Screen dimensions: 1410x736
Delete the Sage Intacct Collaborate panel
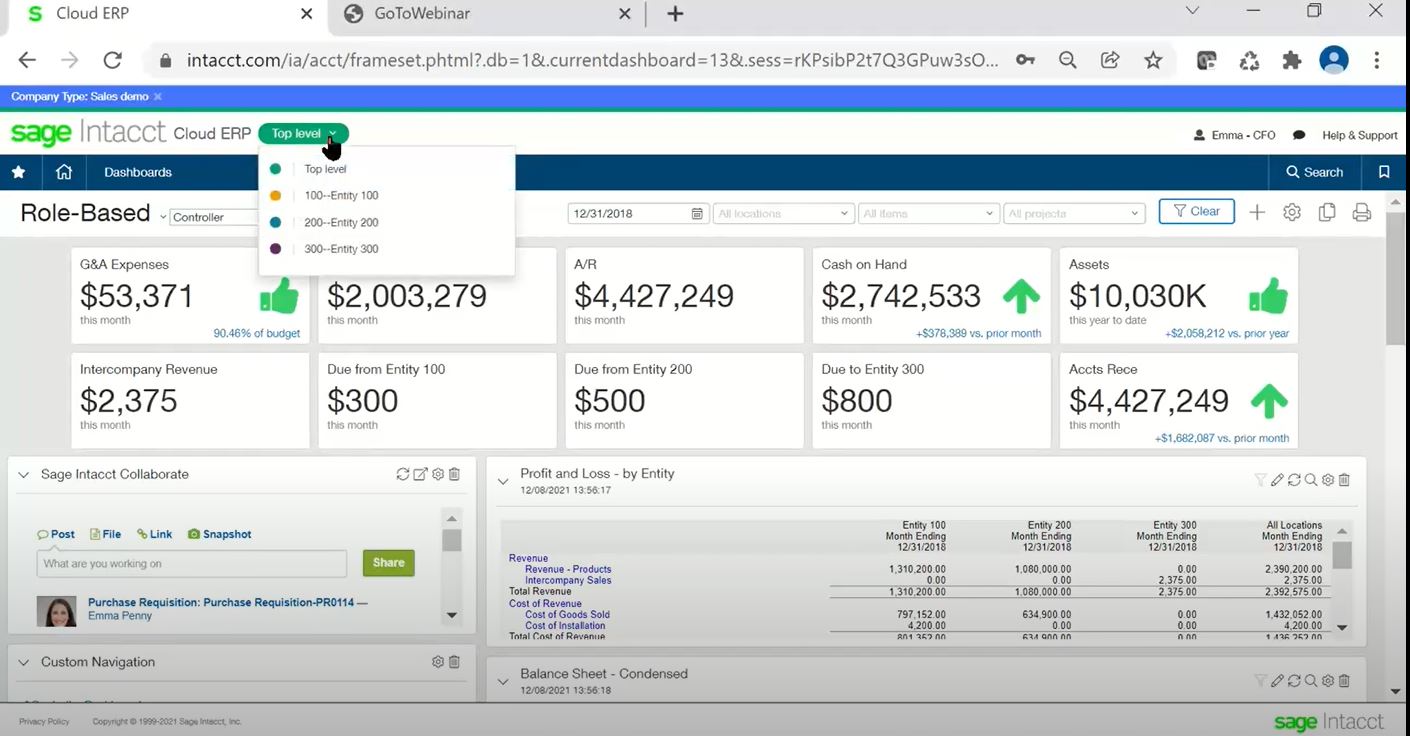(x=454, y=474)
